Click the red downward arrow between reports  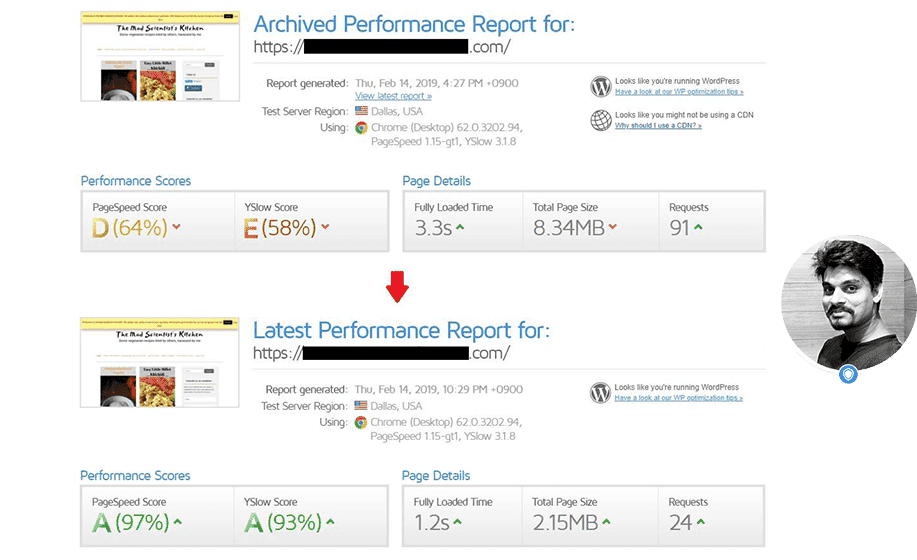(x=397, y=288)
